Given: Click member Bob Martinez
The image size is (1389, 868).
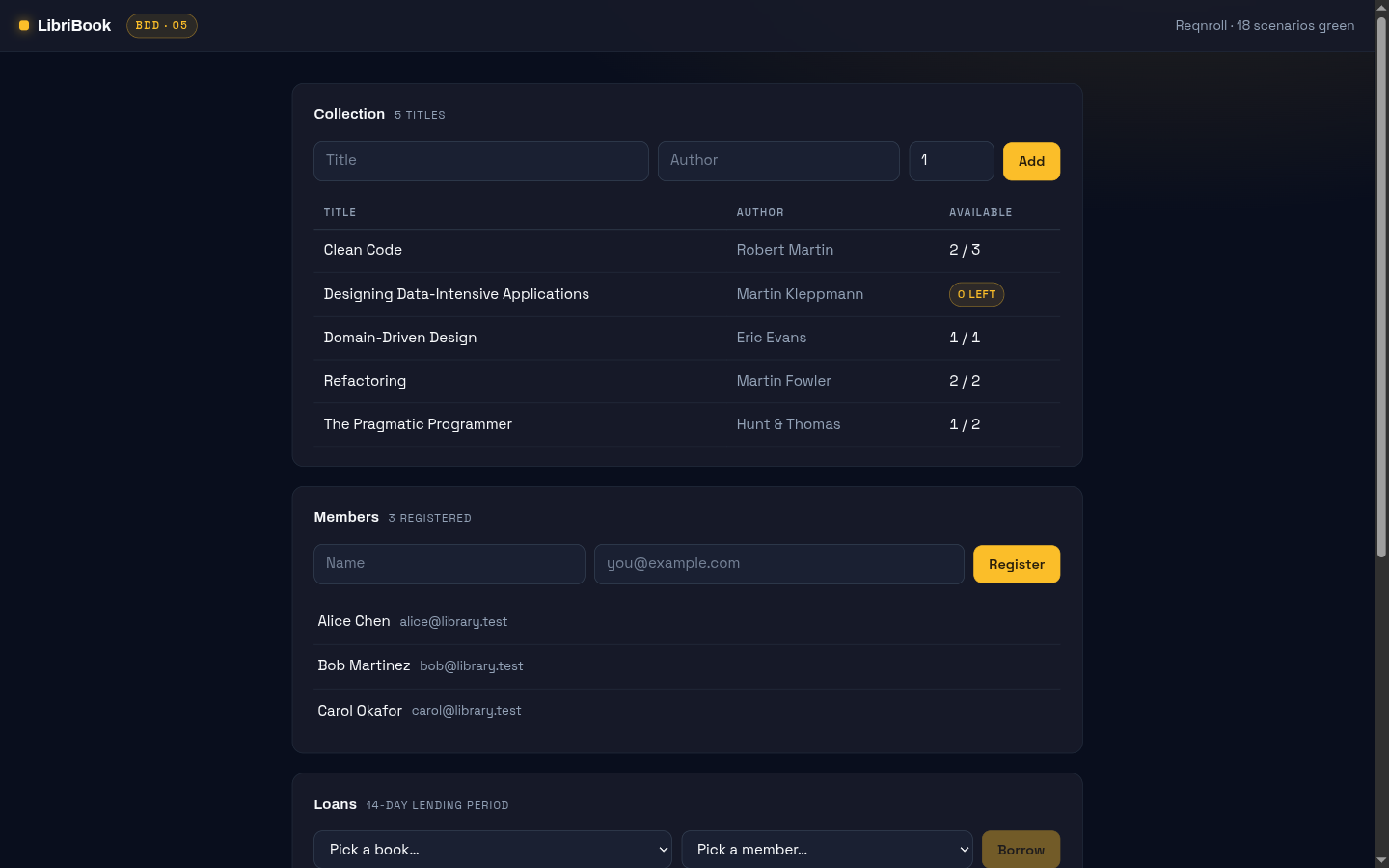Looking at the screenshot, I should tap(364, 665).
